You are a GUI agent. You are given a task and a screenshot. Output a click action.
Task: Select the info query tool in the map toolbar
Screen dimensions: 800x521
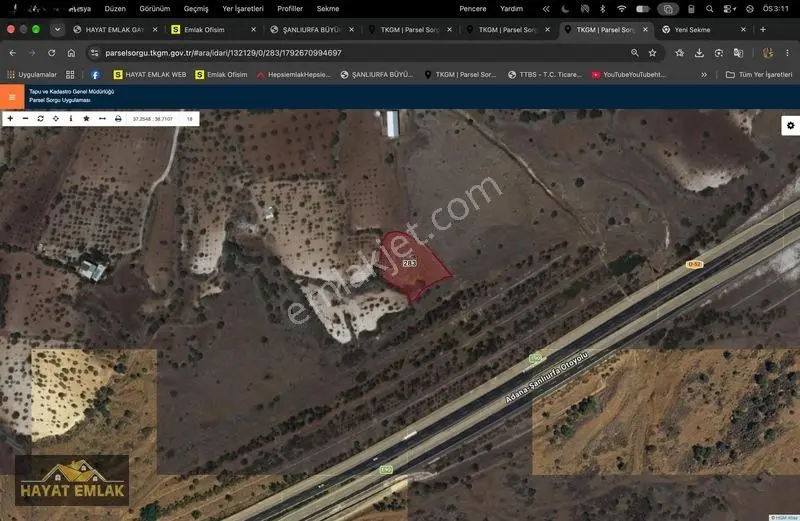[71, 119]
